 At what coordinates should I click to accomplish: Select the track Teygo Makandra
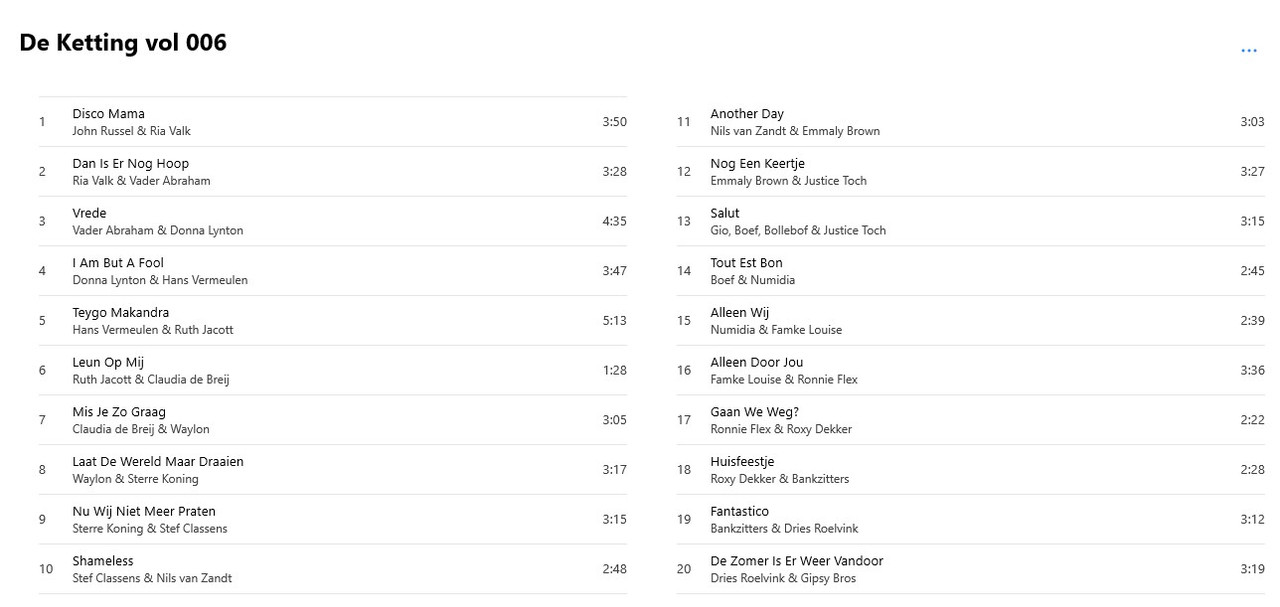pos(333,320)
